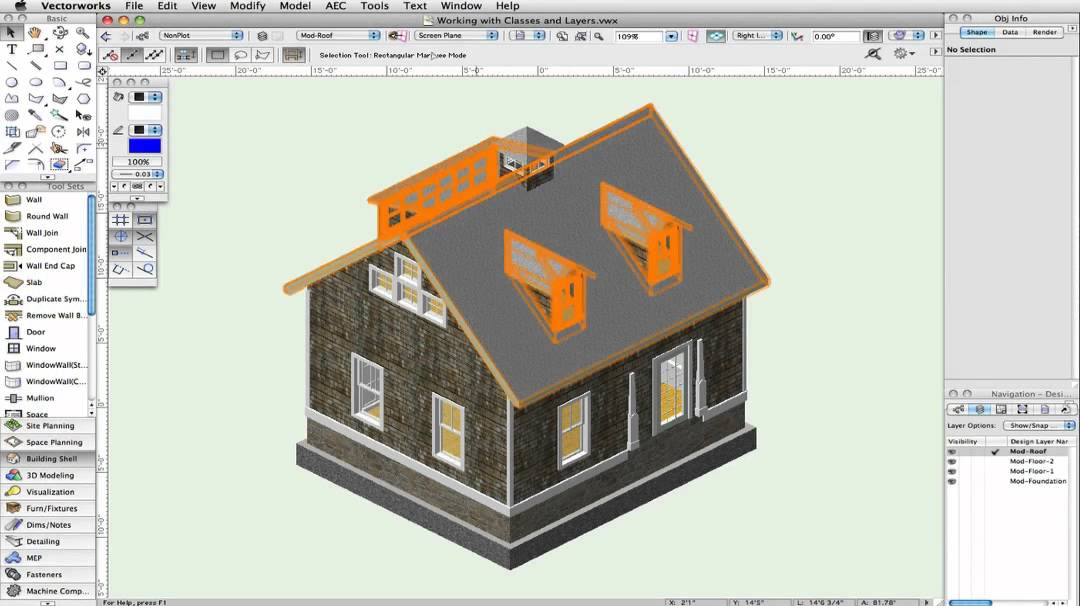This screenshot has width=1080, height=606.
Task: Pick the Regular Polygon hexagon tool
Action: (83, 98)
